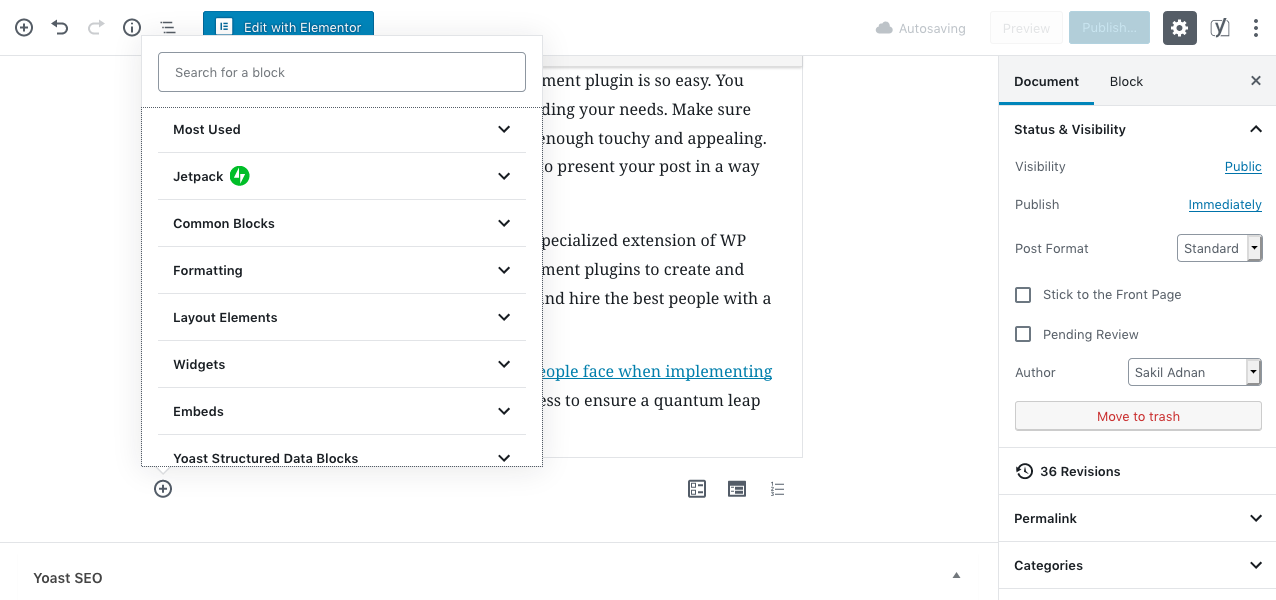Check the Pending Review box
The image size is (1276, 600).
pos(1023,335)
